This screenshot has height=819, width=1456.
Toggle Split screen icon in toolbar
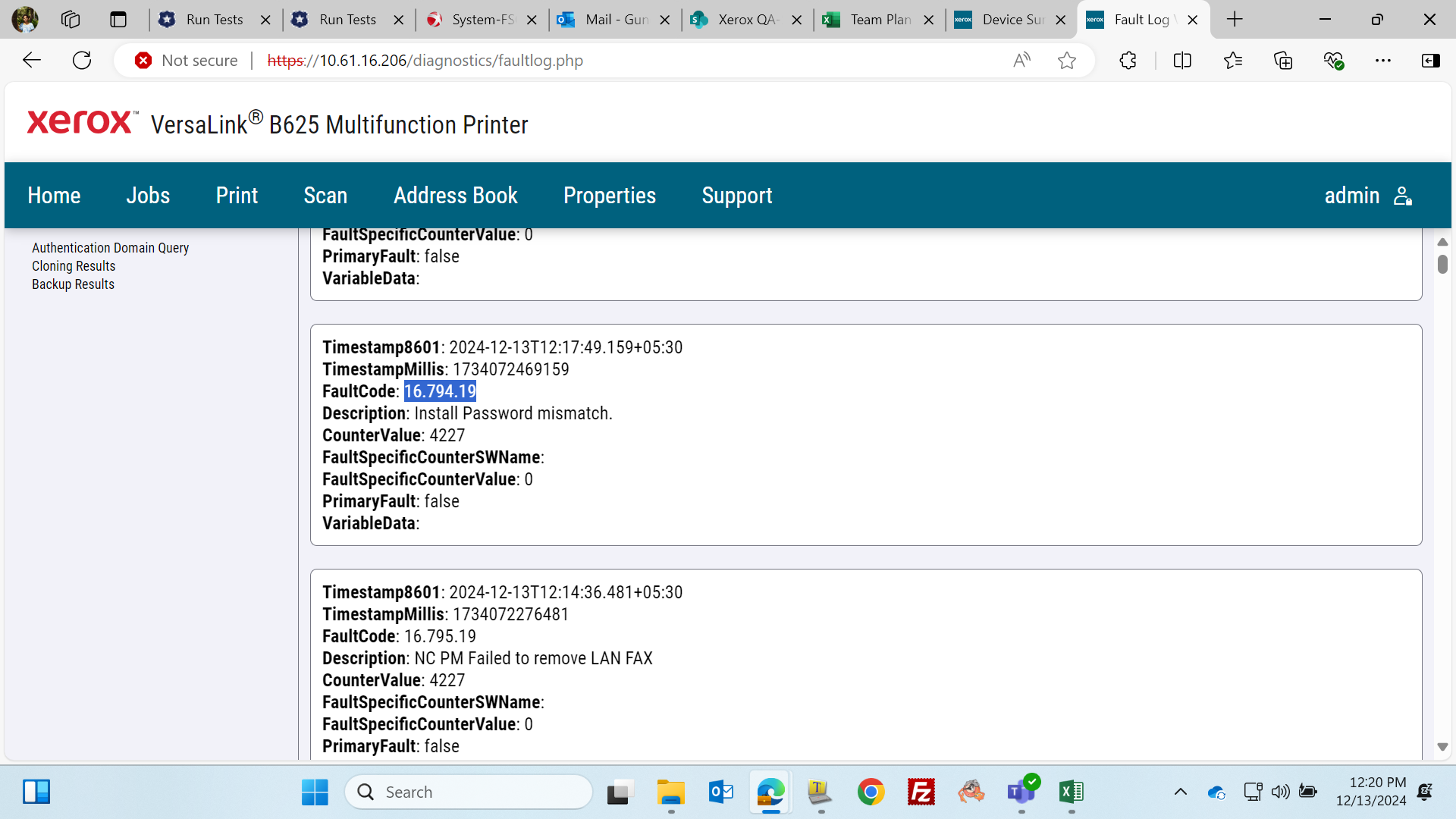(1182, 61)
